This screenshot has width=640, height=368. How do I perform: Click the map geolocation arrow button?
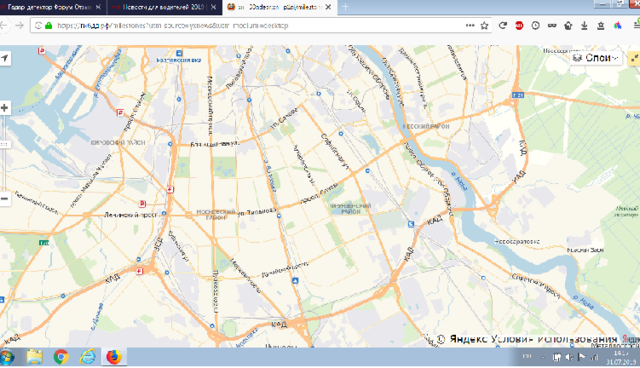(4, 58)
